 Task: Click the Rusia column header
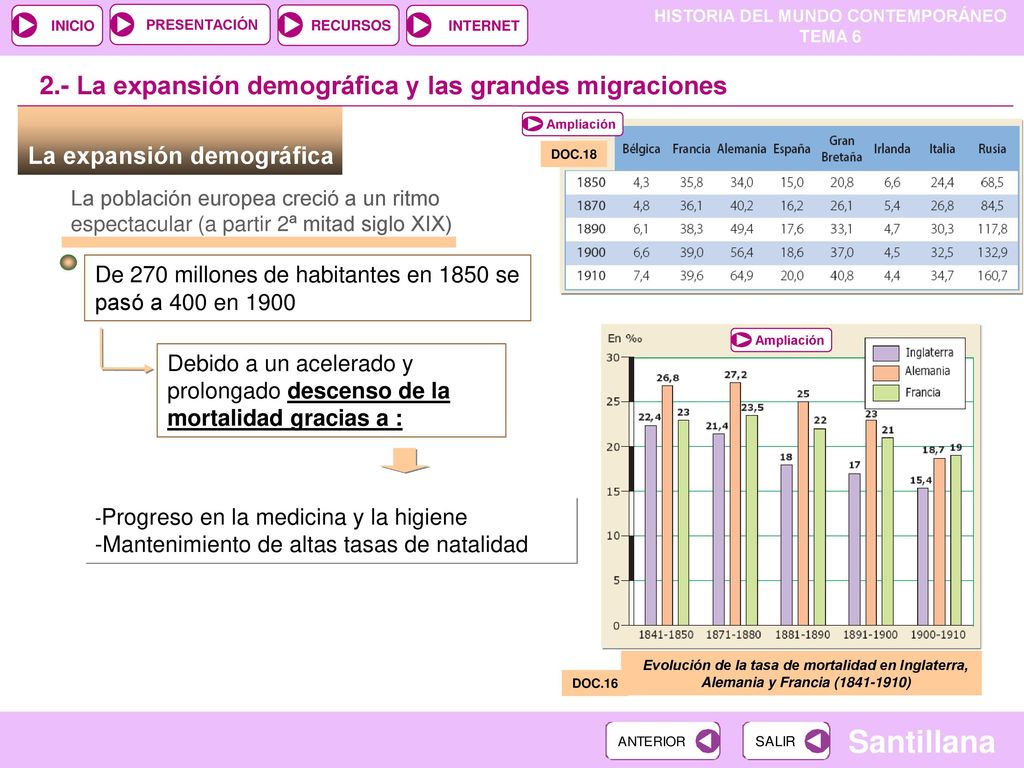point(991,149)
